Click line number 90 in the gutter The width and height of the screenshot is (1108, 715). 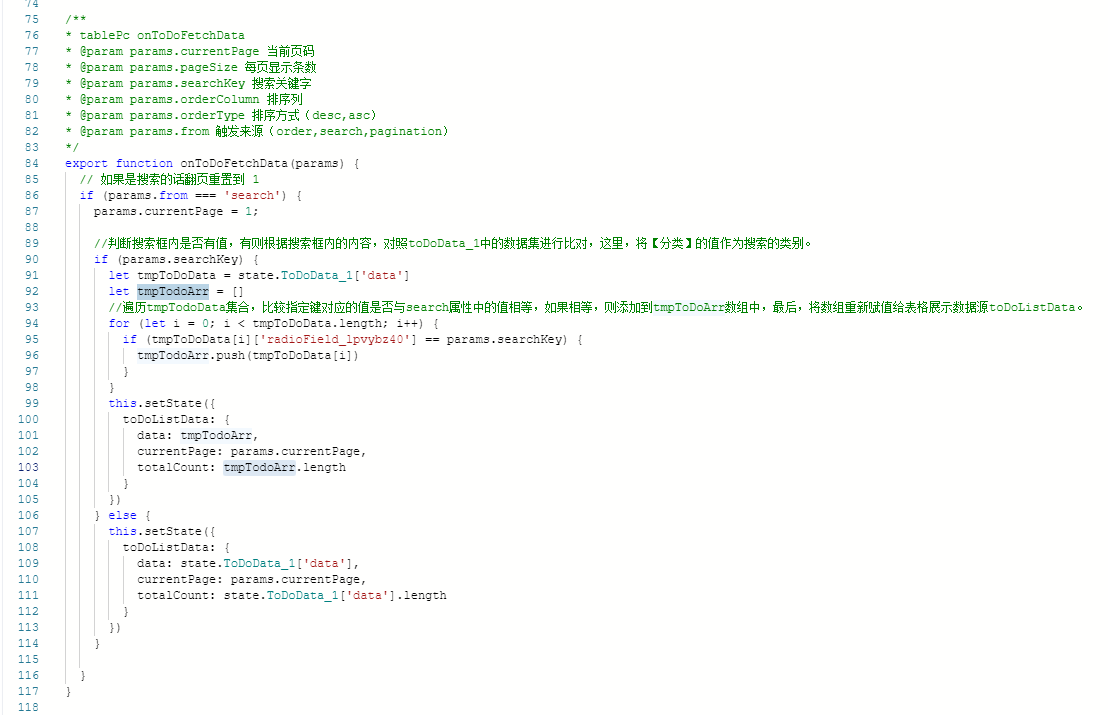pos(32,259)
